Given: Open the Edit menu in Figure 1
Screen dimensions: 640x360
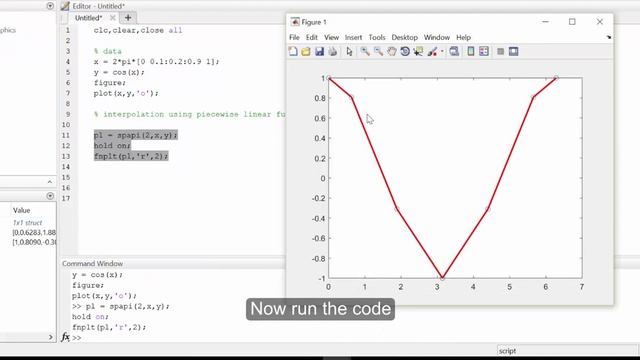Looking at the screenshot, I should click(x=312, y=38).
